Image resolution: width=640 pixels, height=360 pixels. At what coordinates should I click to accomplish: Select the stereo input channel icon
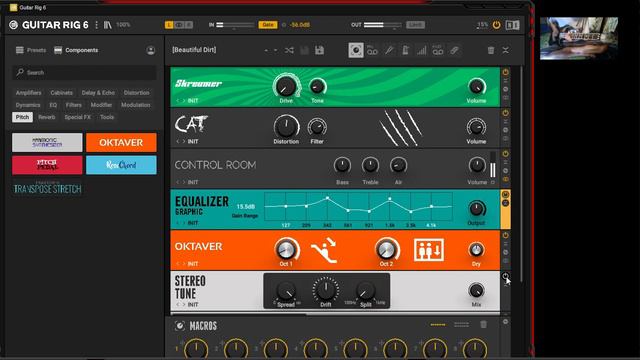point(179,25)
